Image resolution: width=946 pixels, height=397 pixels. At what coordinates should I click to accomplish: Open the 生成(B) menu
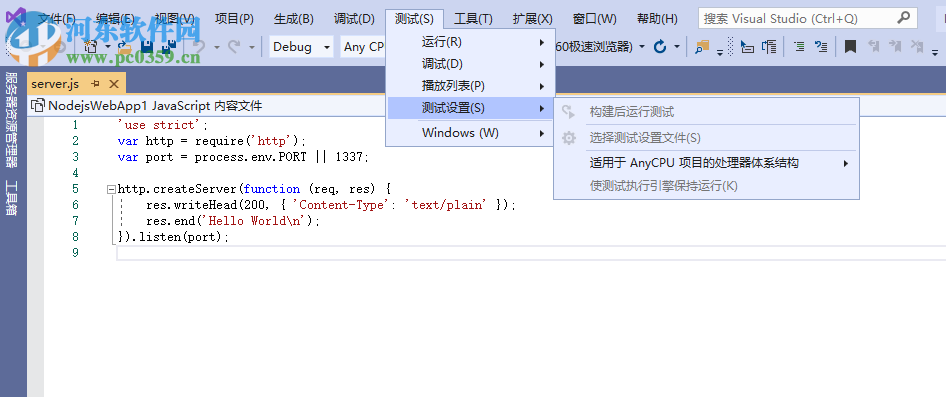coord(294,19)
